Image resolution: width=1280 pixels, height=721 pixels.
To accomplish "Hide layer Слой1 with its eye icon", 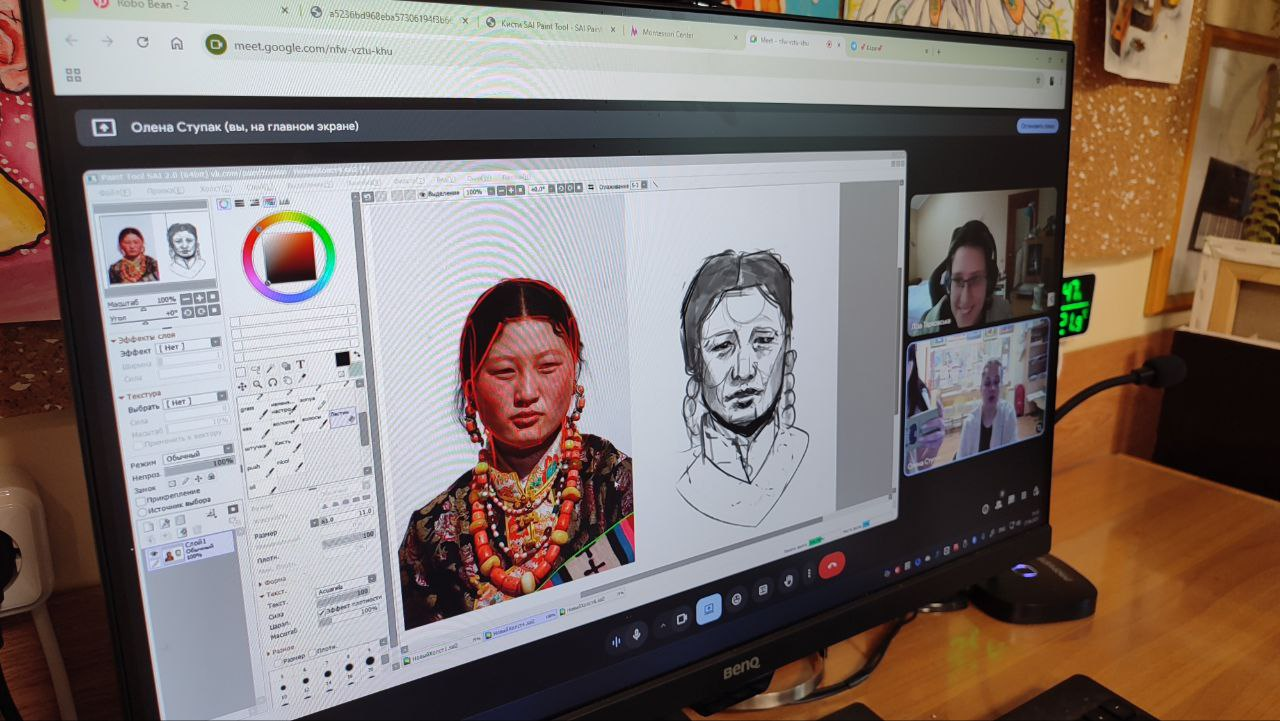I will [153, 554].
